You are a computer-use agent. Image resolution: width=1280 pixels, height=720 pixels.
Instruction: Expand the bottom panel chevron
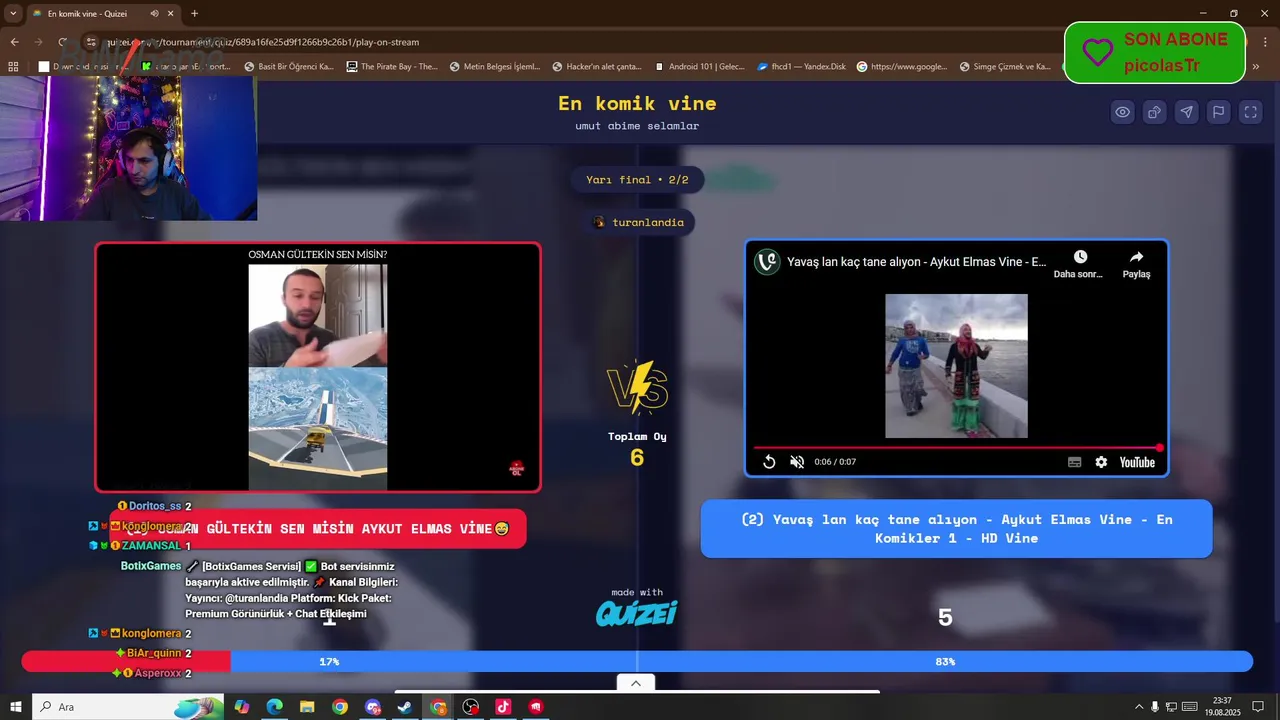click(636, 683)
